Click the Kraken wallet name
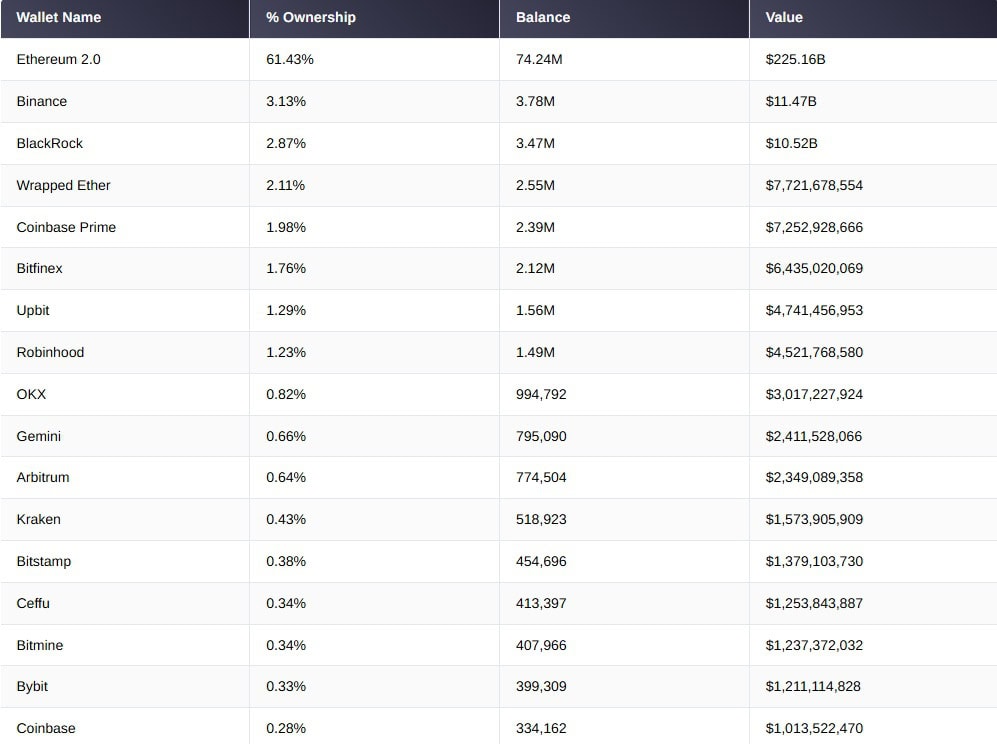The width and height of the screenshot is (997, 744). click(38, 519)
